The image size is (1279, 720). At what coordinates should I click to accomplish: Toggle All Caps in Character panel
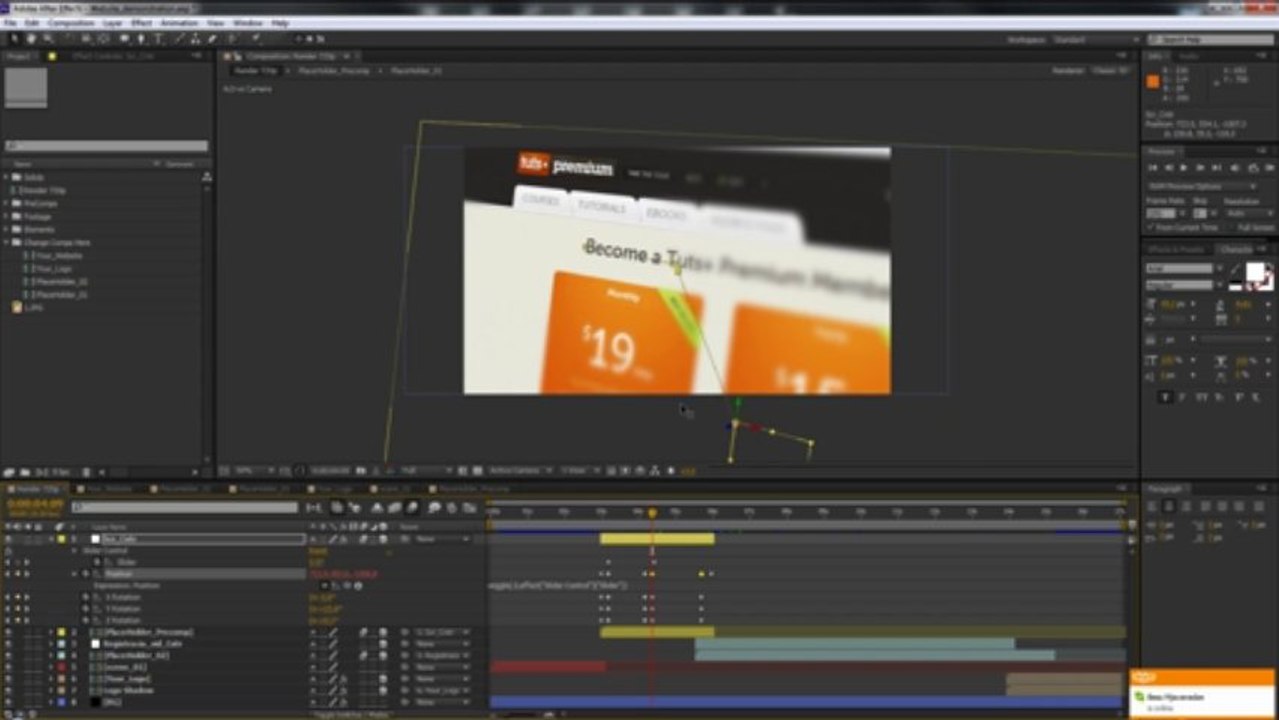point(1200,397)
